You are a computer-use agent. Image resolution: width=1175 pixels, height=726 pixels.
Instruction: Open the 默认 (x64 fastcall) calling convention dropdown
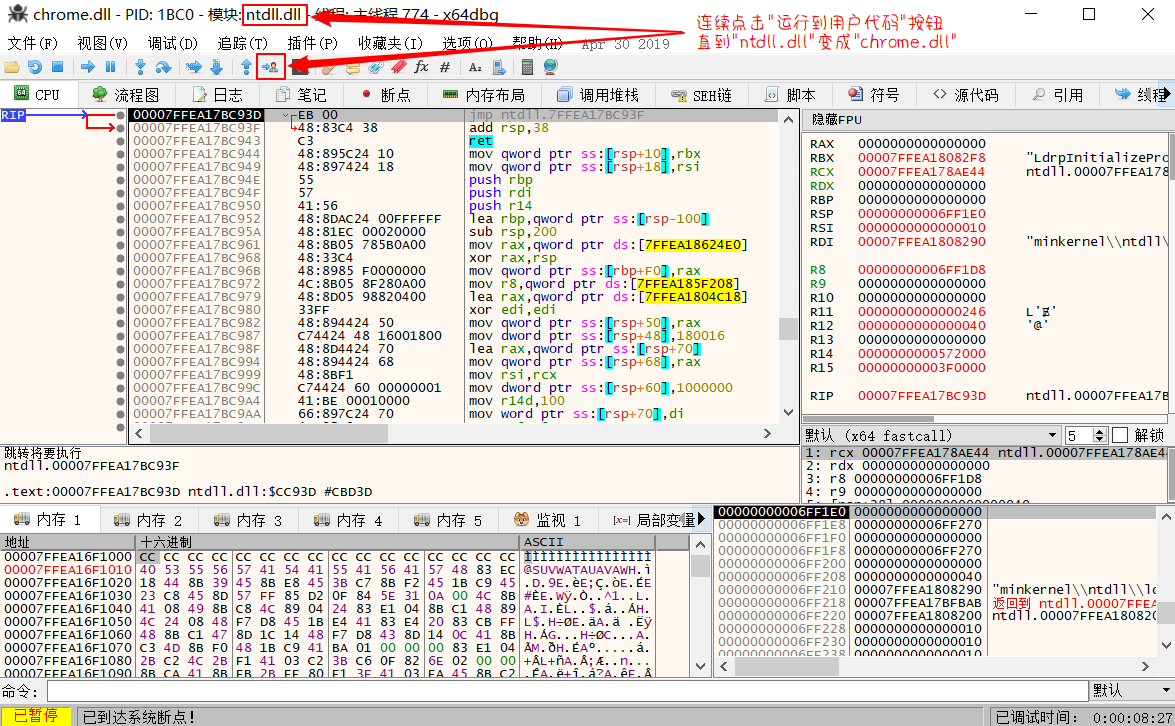(931, 435)
